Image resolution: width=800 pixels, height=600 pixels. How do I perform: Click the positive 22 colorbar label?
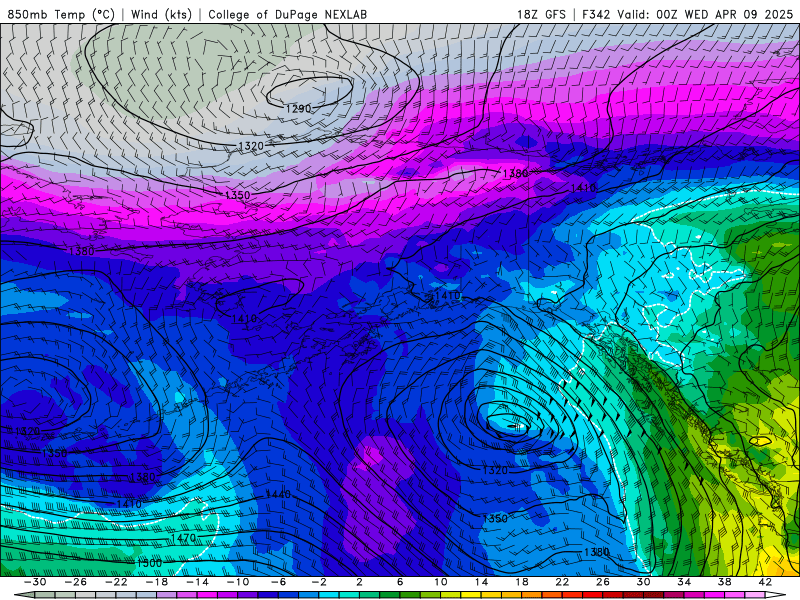coord(562,582)
